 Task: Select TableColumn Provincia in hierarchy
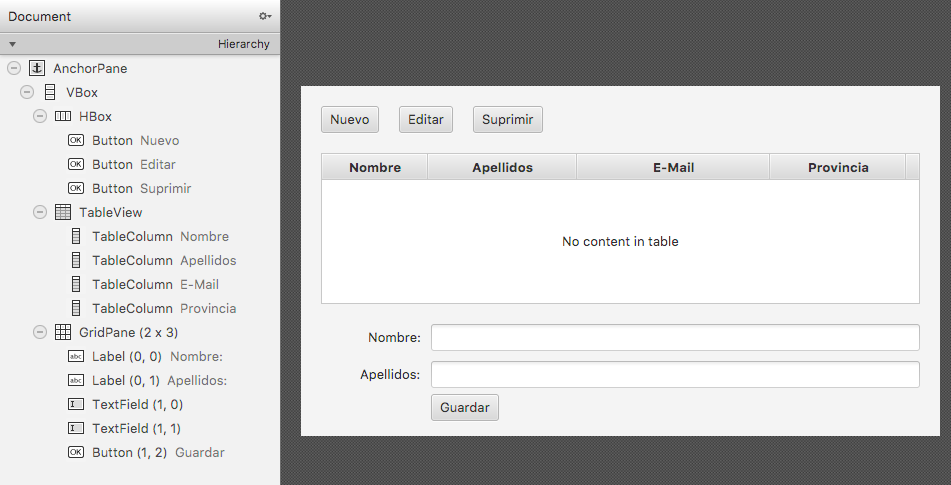pos(164,309)
